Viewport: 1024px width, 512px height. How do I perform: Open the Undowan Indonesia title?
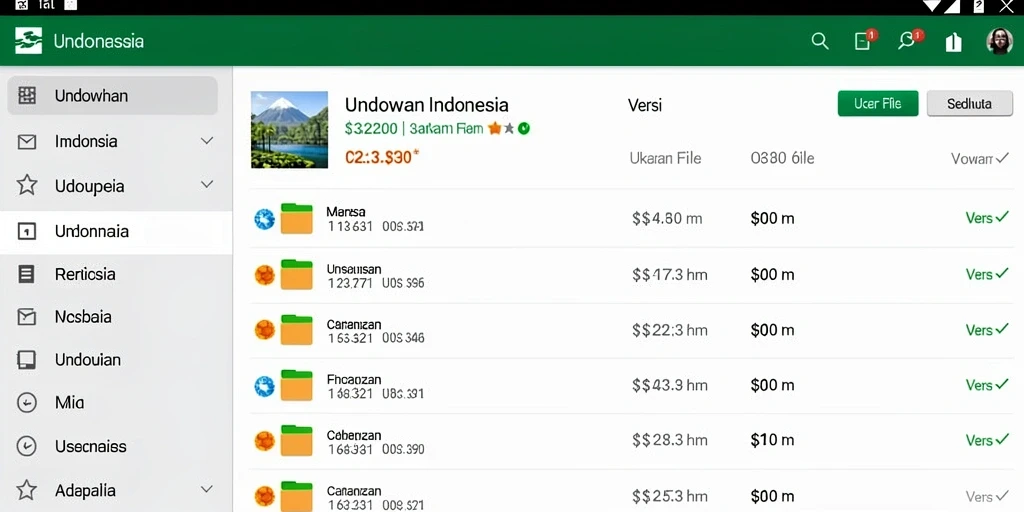point(426,104)
